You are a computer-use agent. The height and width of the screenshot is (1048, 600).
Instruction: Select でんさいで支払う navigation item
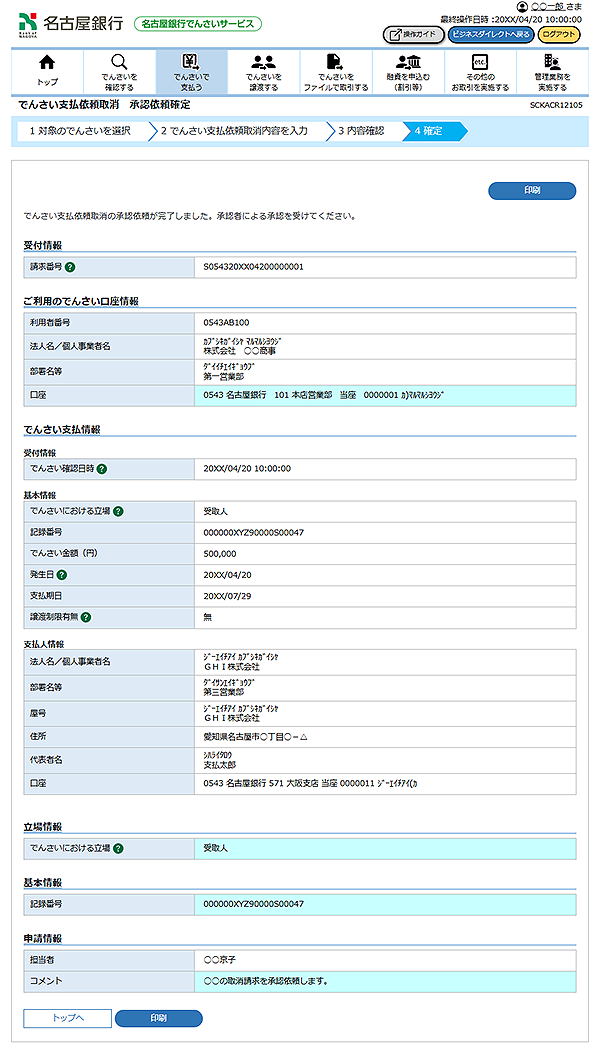(x=191, y=72)
